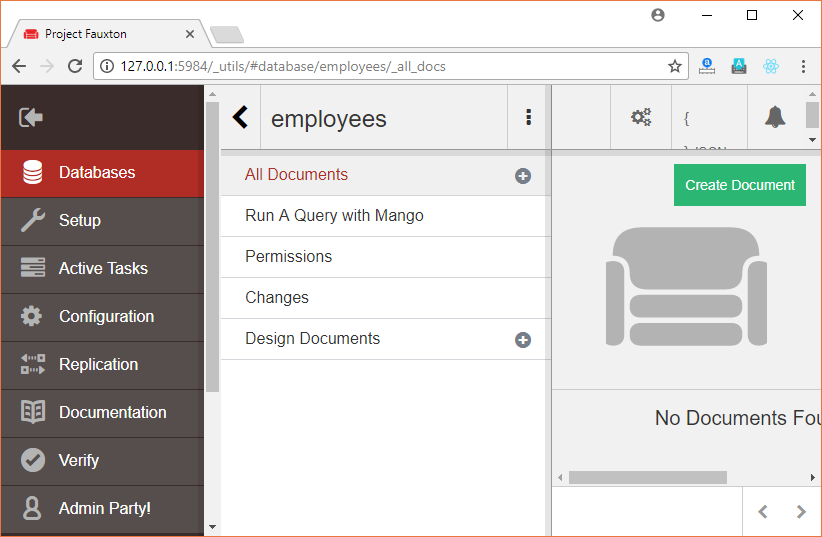Open the Setup page
822x537 pixels.
point(102,221)
